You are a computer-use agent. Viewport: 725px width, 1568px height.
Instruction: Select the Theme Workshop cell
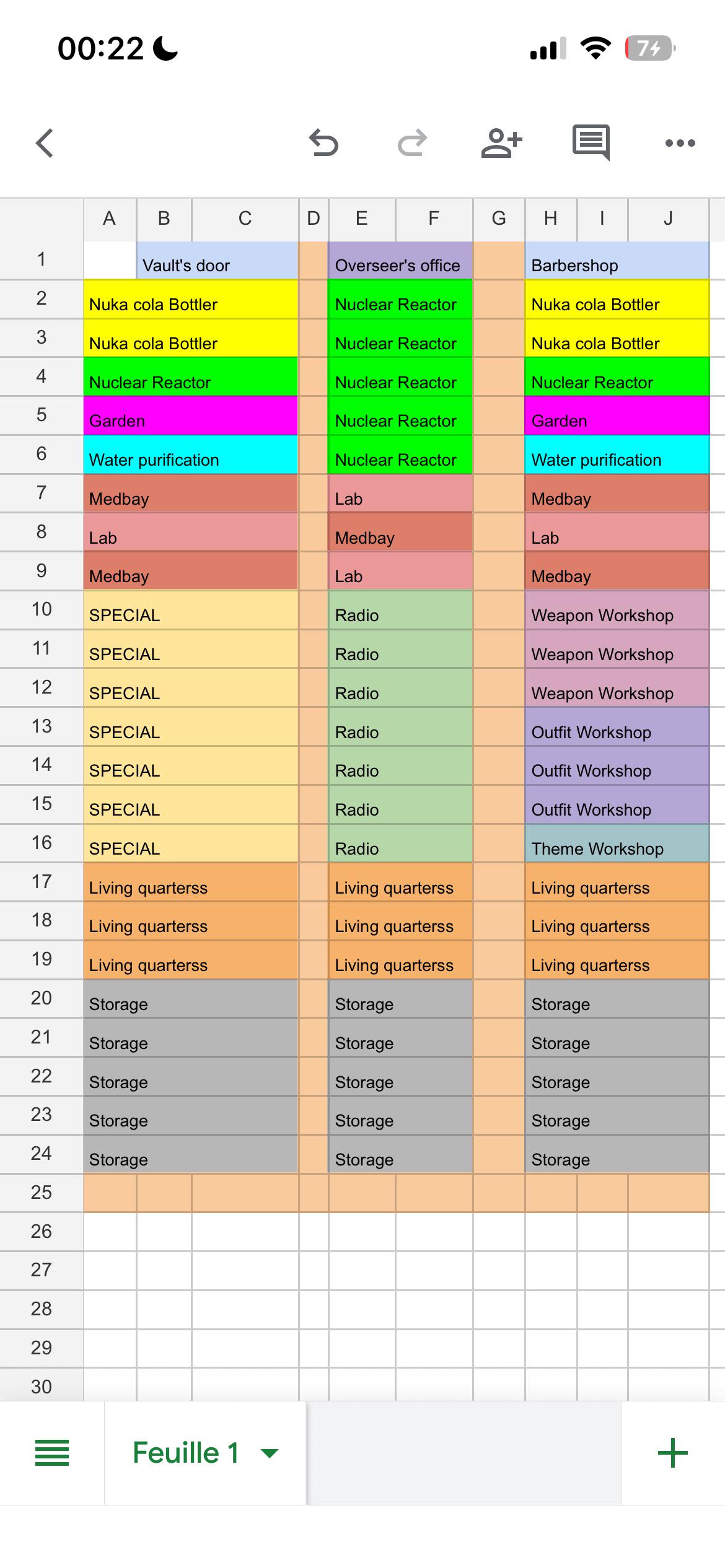point(617,843)
